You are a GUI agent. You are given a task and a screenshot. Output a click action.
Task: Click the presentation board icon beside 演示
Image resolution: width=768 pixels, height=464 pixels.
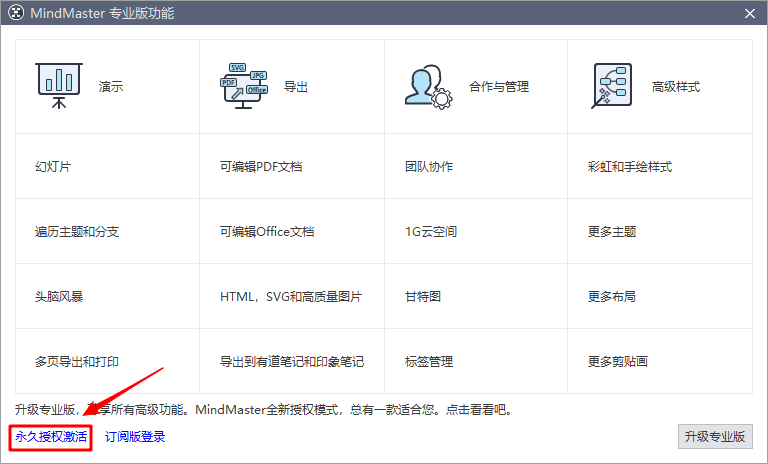pyautogui.click(x=59, y=86)
